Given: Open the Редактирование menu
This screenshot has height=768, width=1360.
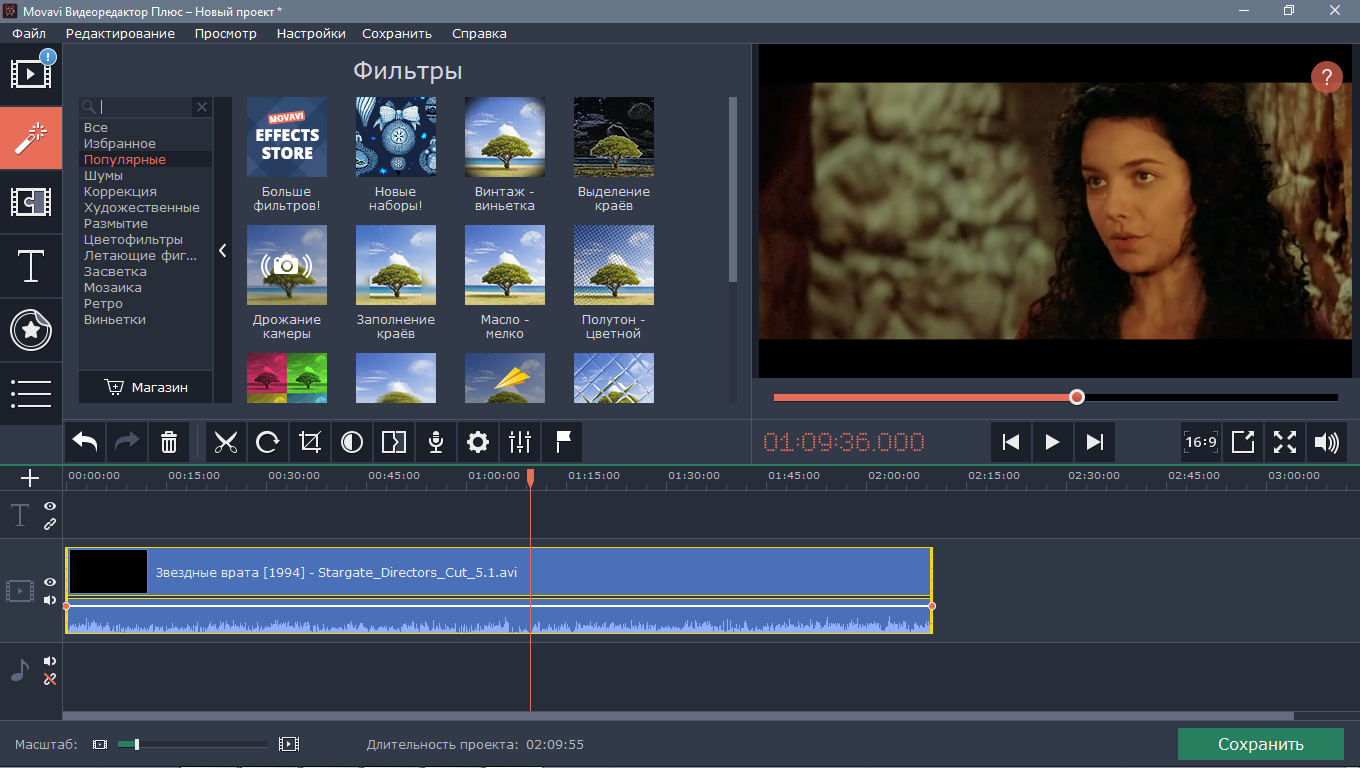Looking at the screenshot, I should click(x=120, y=33).
